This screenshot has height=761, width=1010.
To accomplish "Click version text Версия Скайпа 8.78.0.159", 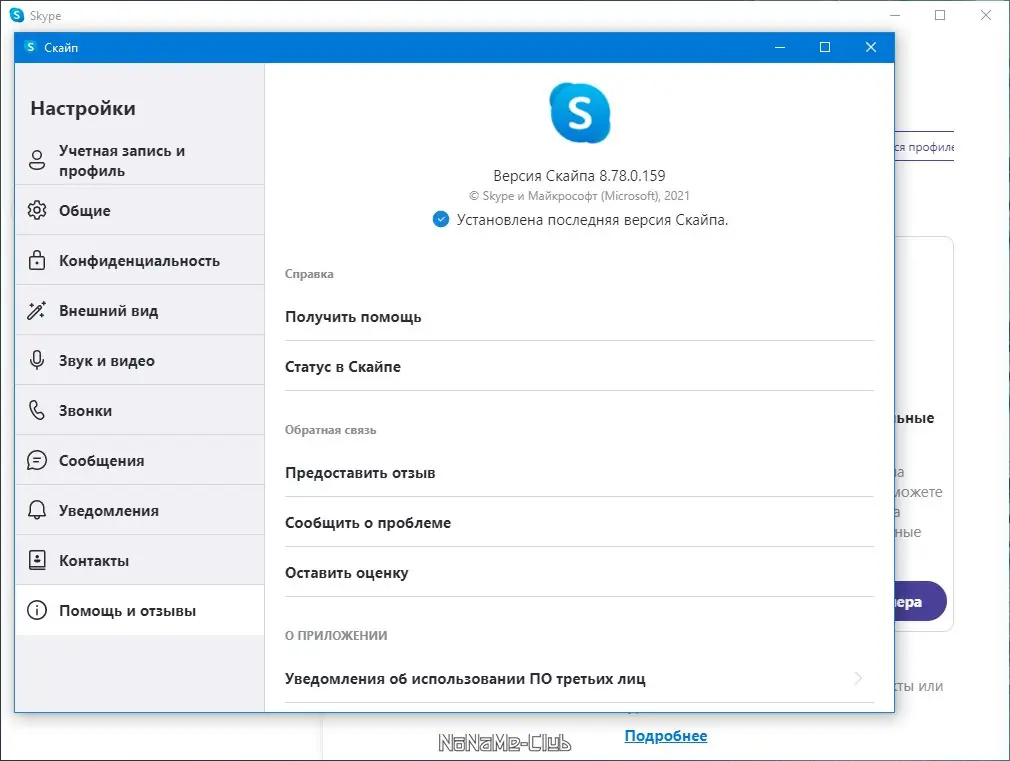I will coord(579,175).
